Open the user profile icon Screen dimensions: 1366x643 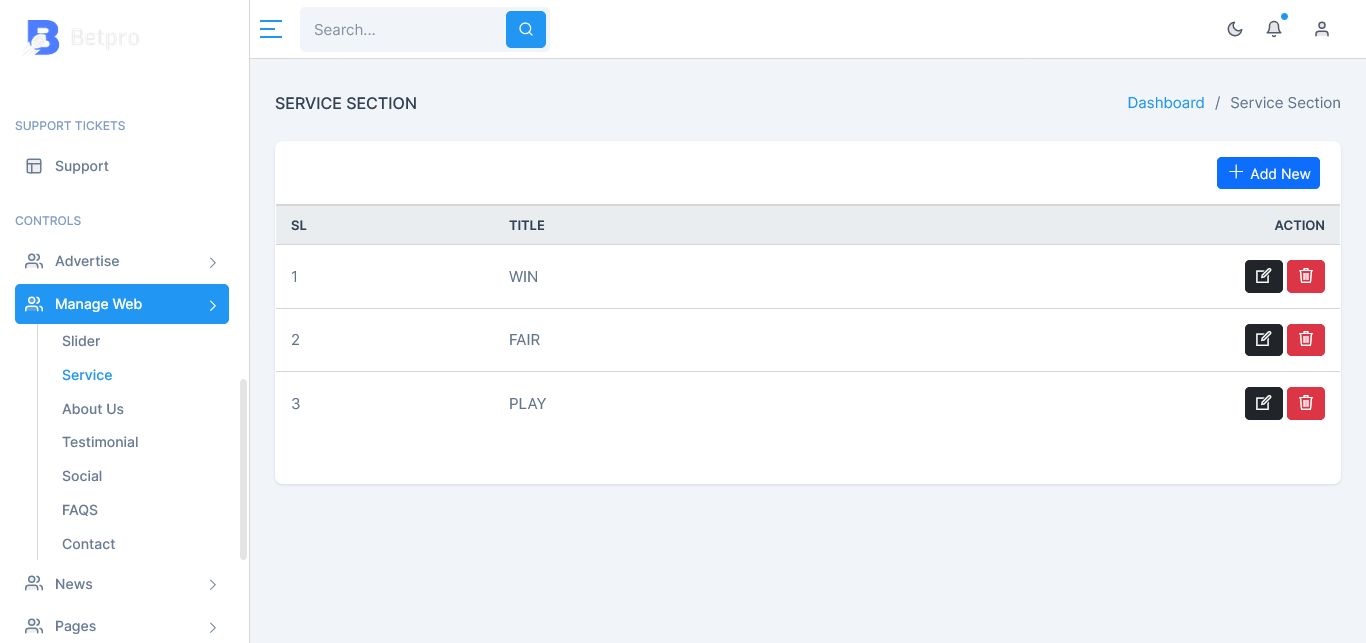(1322, 29)
